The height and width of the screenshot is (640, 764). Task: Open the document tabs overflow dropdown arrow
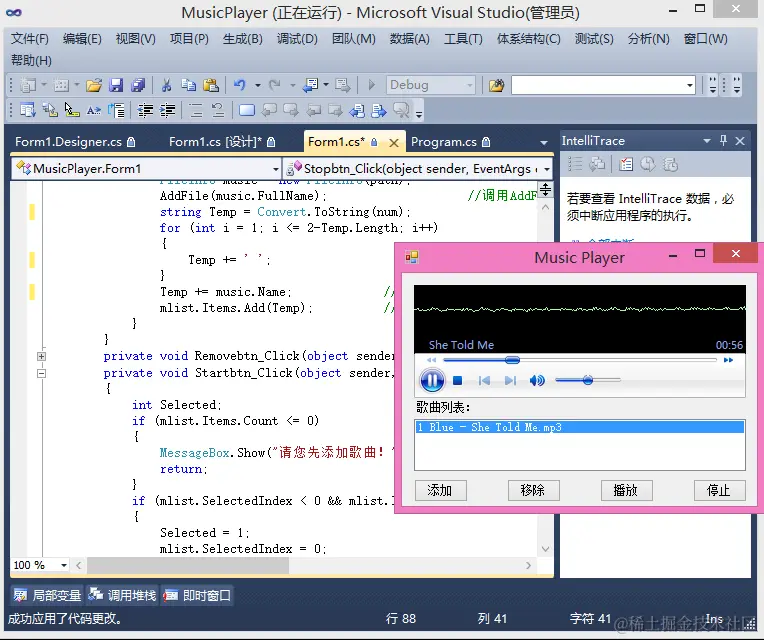point(543,142)
